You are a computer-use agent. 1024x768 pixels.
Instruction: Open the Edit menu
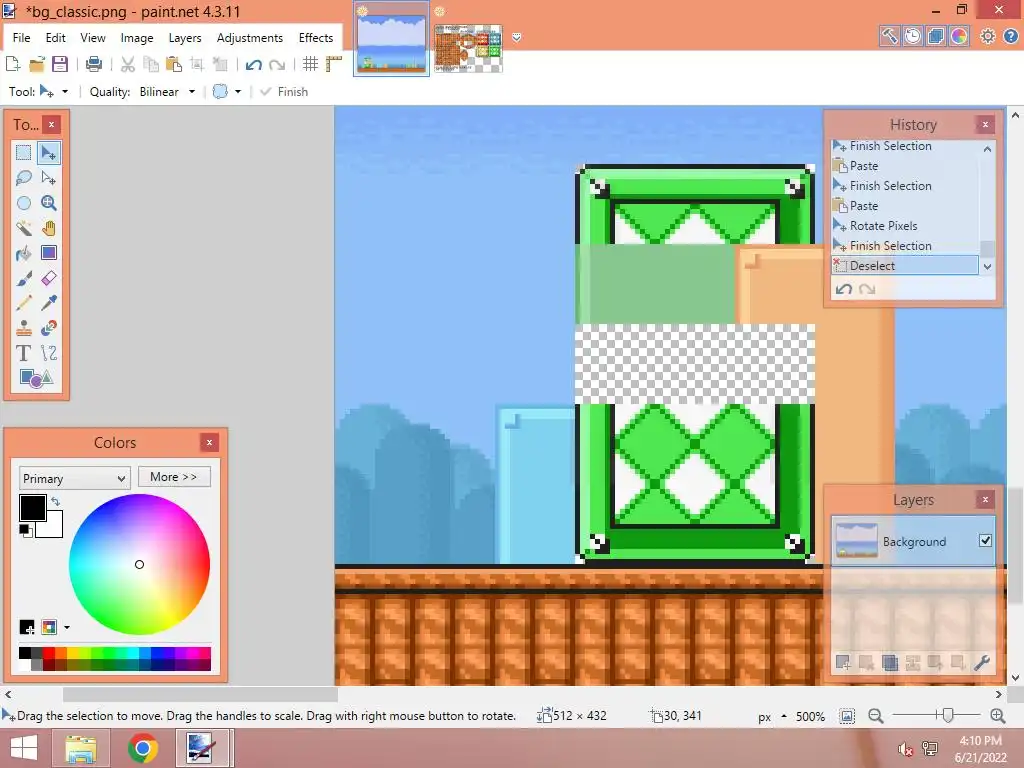click(56, 38)
